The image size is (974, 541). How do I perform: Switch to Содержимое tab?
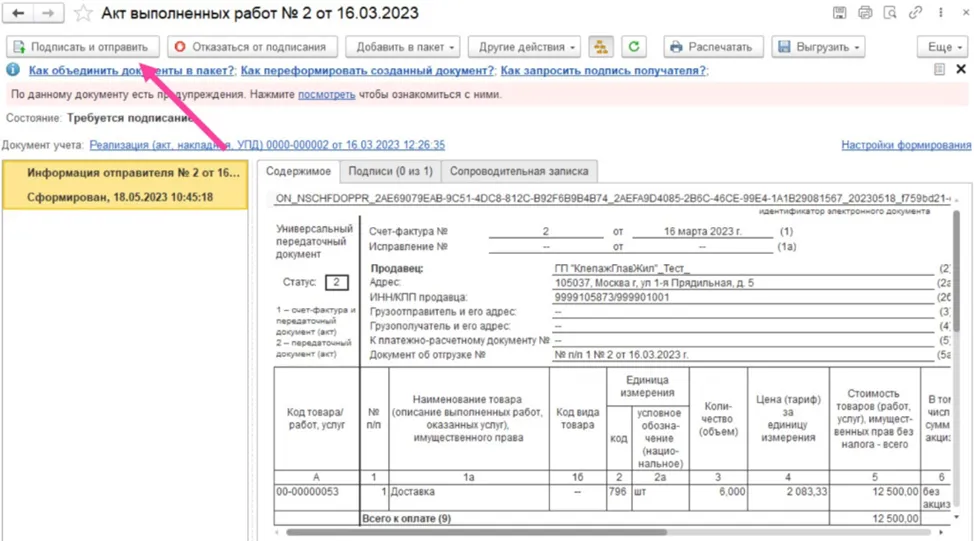click(299, 171)
